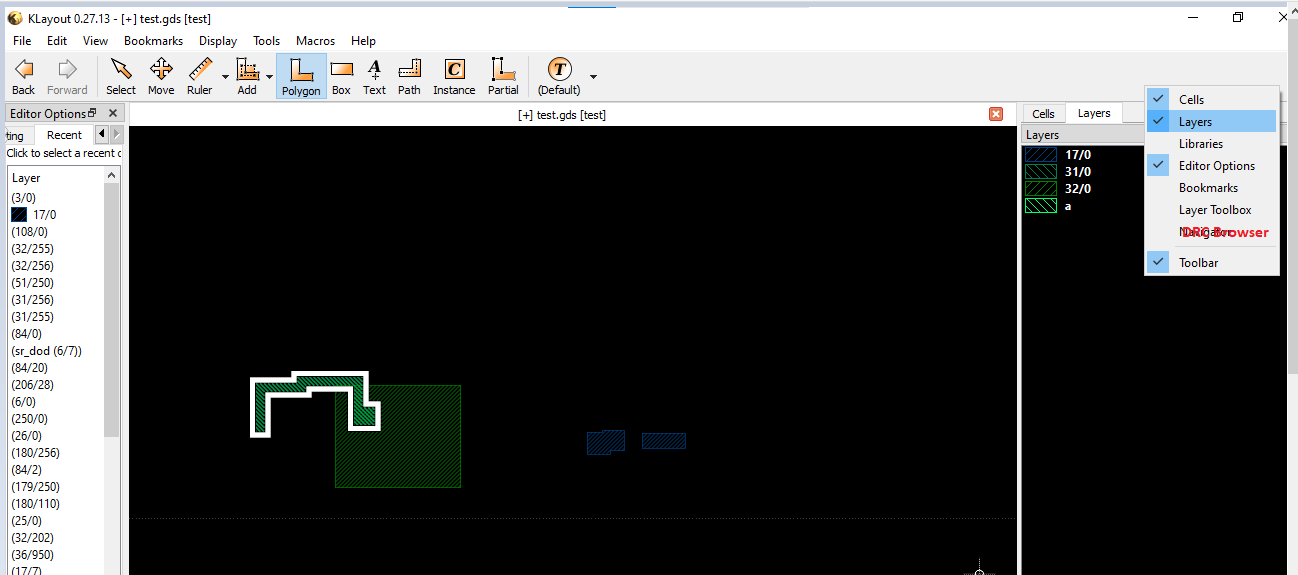Click the Back navigation button
The height and width of the screenshot is (575, 1298).
[x=23, y=76]
